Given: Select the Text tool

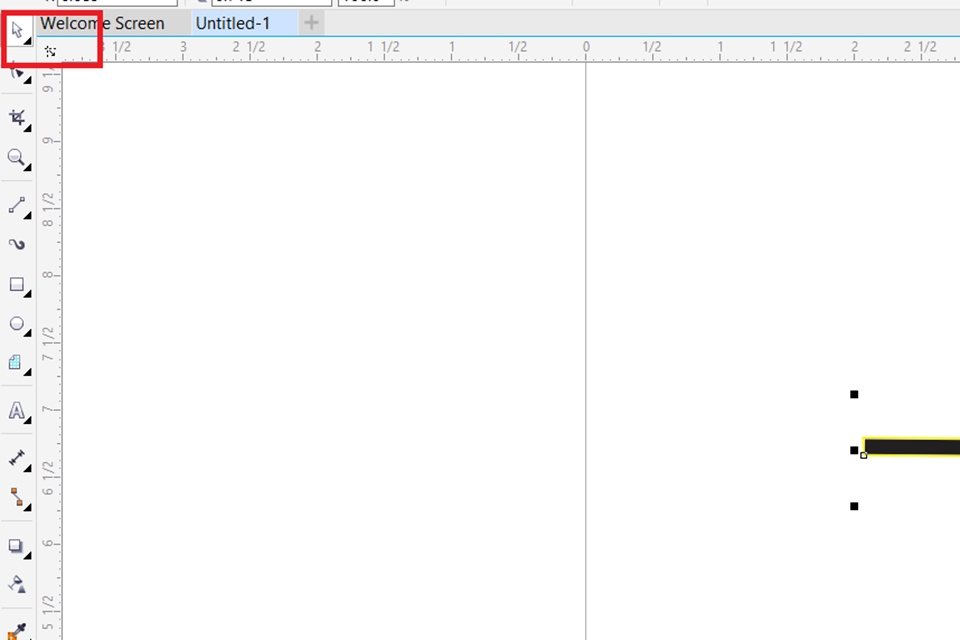Looking at the screenshot, I should coord(17,411).
